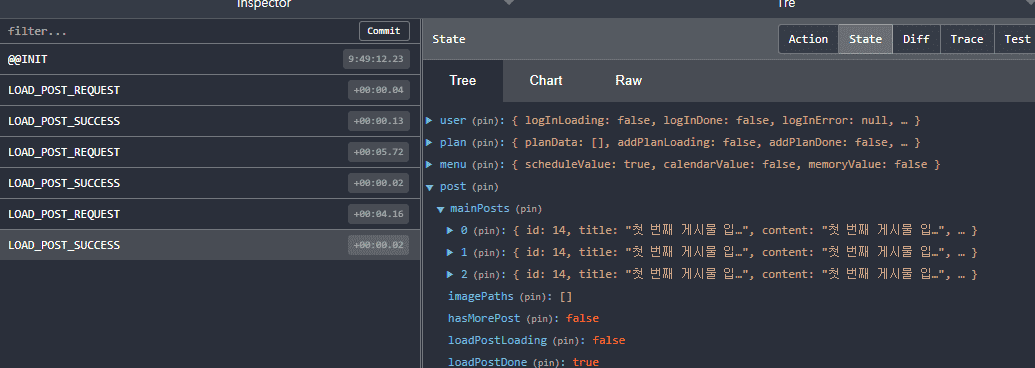
Task: Select LOAD_POST_SUCCESS action at +00:00.13
Action: (209, 121)
